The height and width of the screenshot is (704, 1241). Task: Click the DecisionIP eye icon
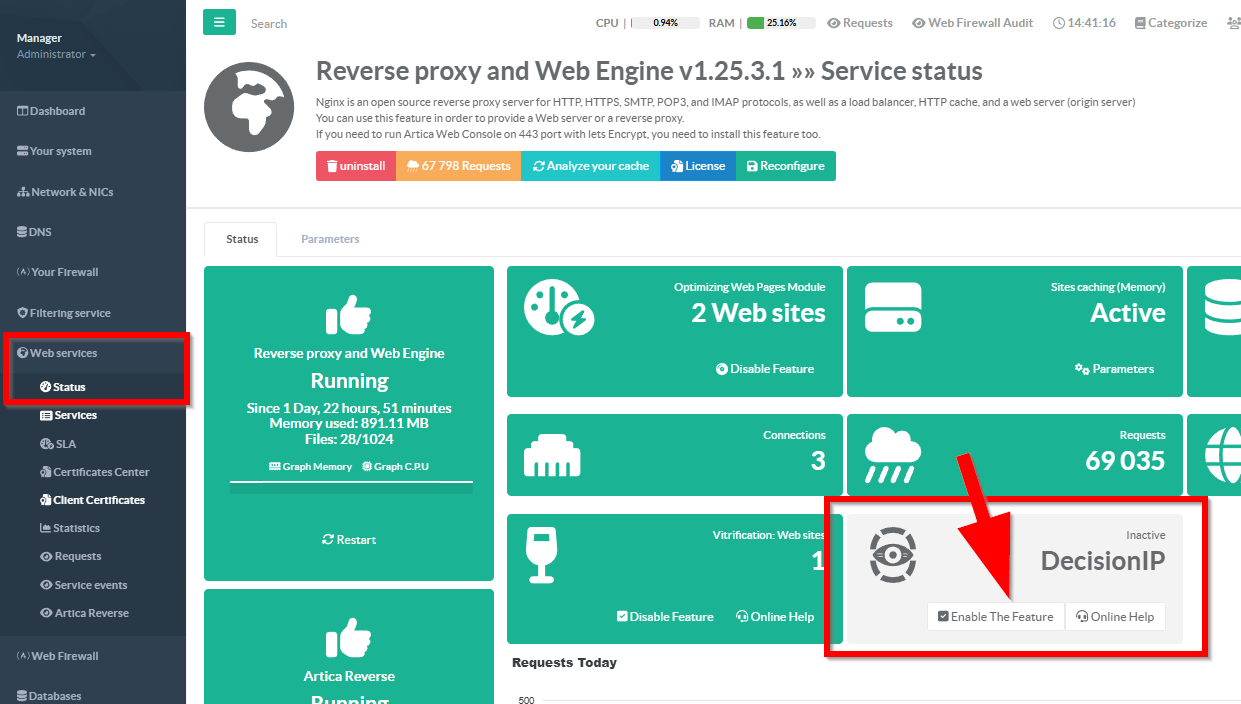(x=892, y=555)
